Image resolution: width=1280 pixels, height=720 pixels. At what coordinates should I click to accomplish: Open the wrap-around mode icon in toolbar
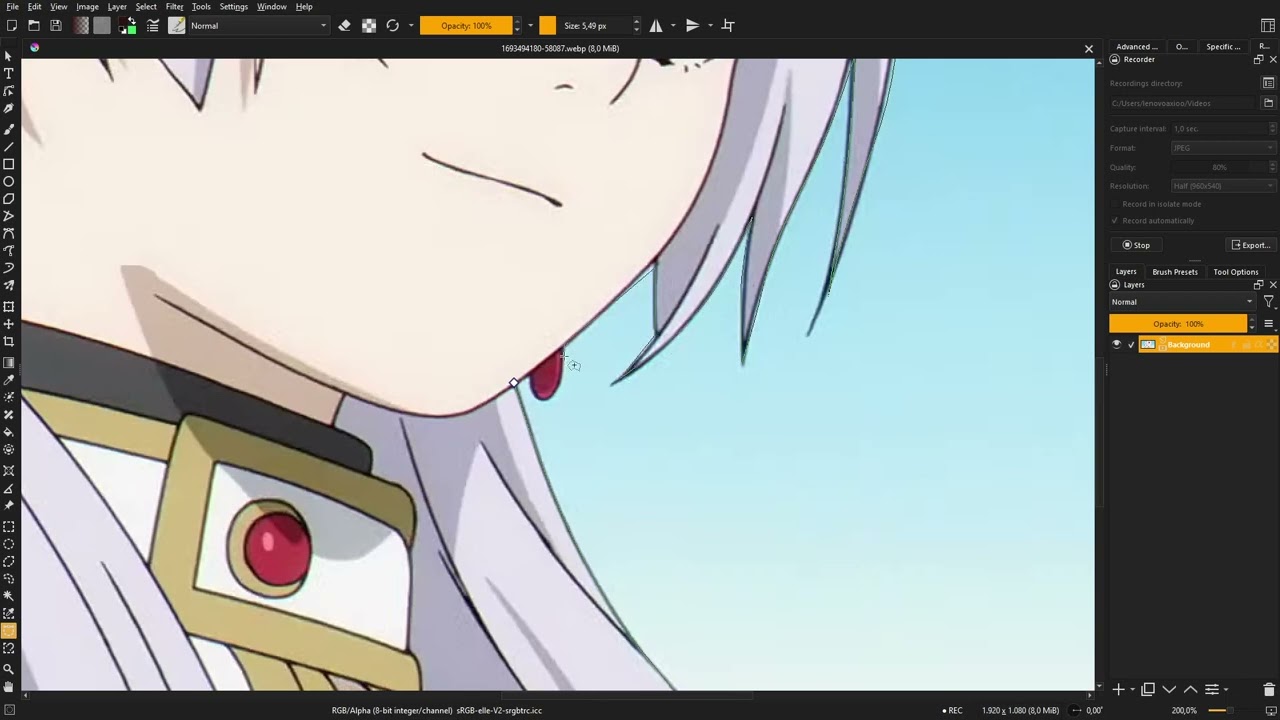[x=728, y=25]
